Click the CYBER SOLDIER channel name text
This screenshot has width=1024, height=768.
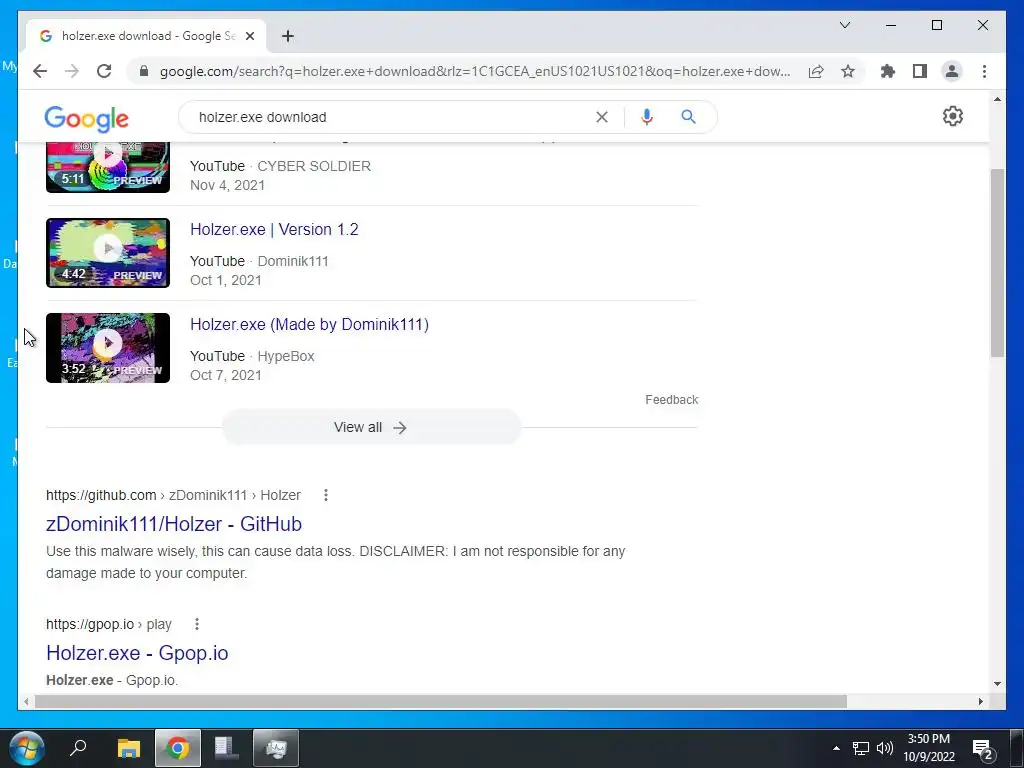(x=314, y=166)
